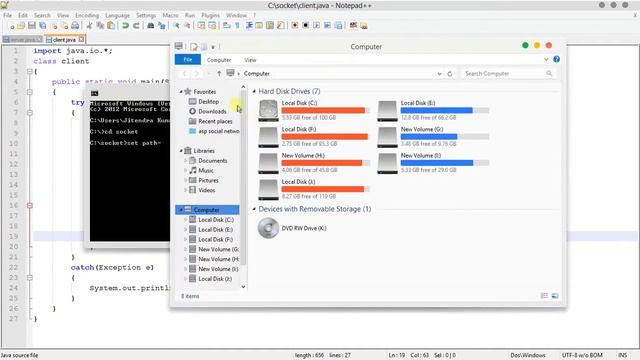Close the client.java tab with its X
This screenshot has height=360, width=640.
click(x=81, y=39)
